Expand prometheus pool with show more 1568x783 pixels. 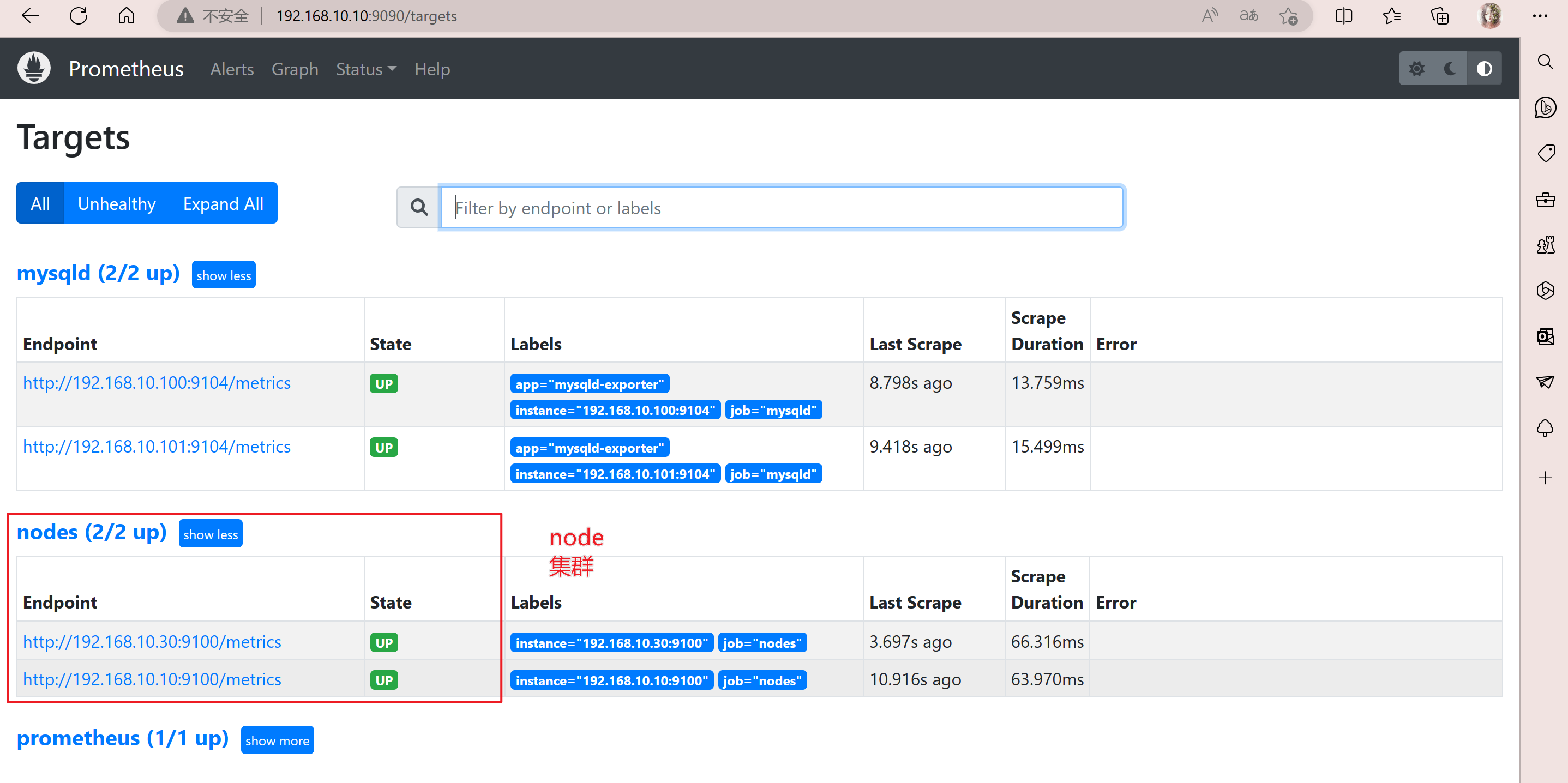(x=277, y=740)
